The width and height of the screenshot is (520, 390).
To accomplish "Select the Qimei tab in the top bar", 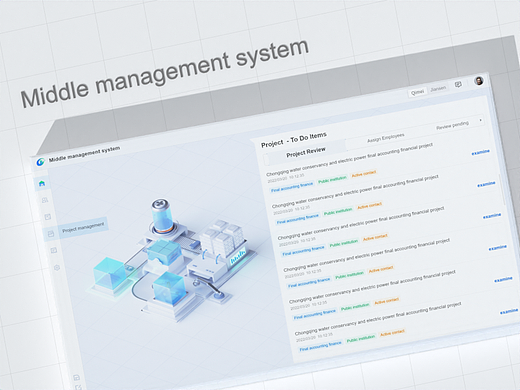I will pos(417,92).
